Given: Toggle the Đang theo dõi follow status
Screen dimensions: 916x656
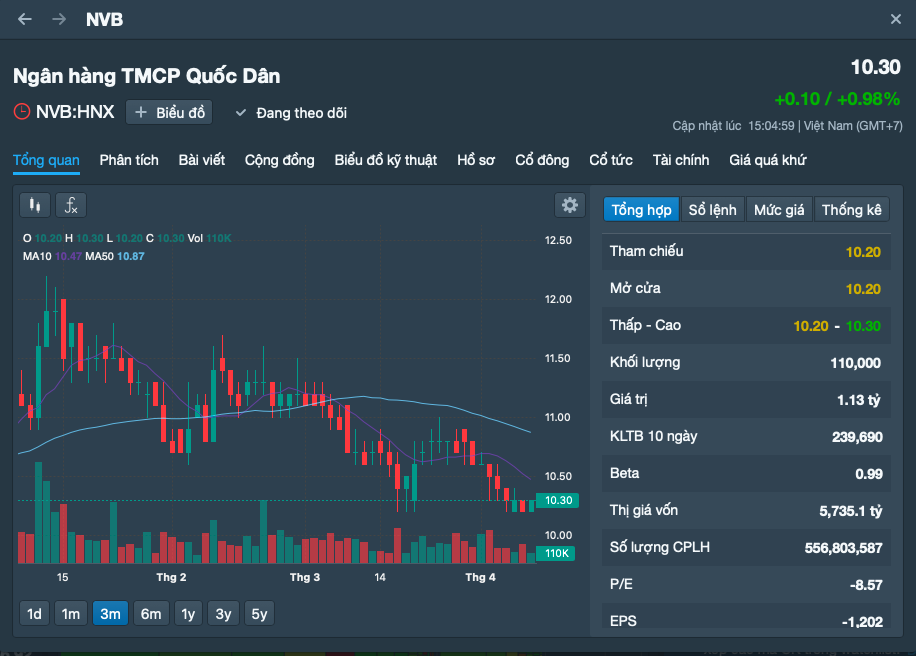Looking at the screenshot, I should [x=291, y=113].
